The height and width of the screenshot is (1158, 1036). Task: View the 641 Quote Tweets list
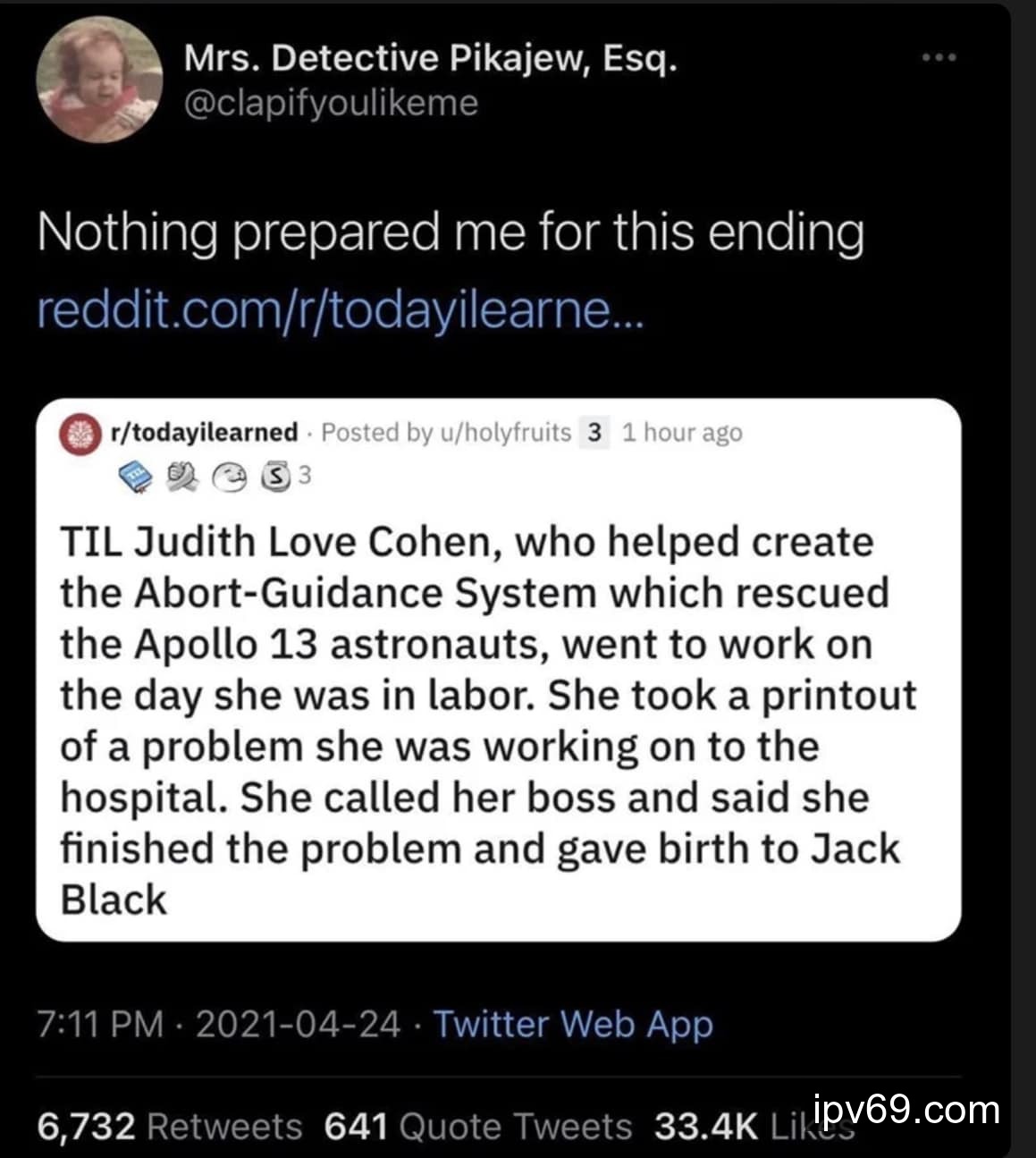pyautogui.click(x=477, y=1127)
